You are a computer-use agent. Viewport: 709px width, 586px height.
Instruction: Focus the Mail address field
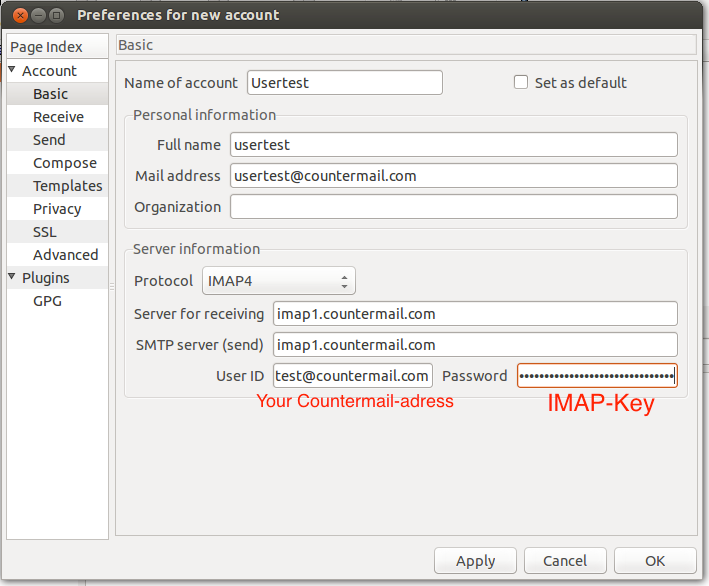(454, 176)
